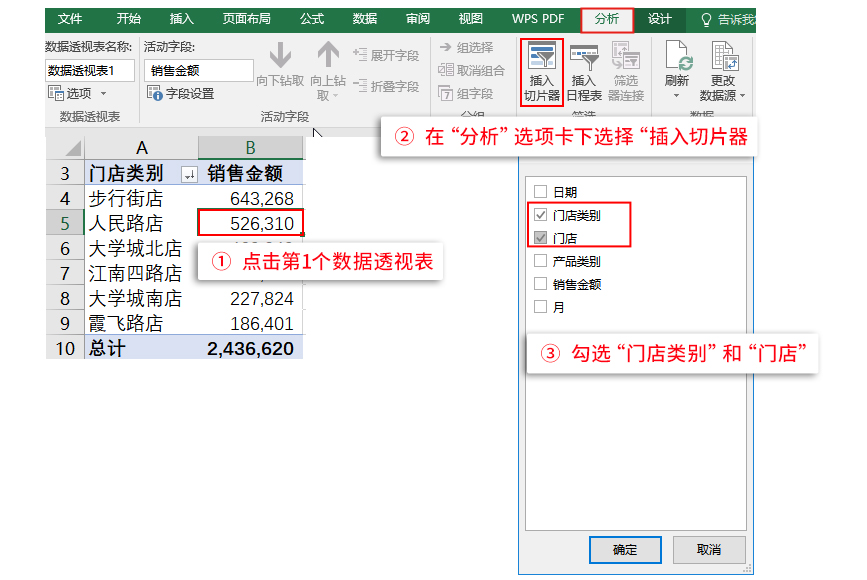867x580 pixels.
Task: Click Ungroup (取消组合)
Action: point(471,70)
